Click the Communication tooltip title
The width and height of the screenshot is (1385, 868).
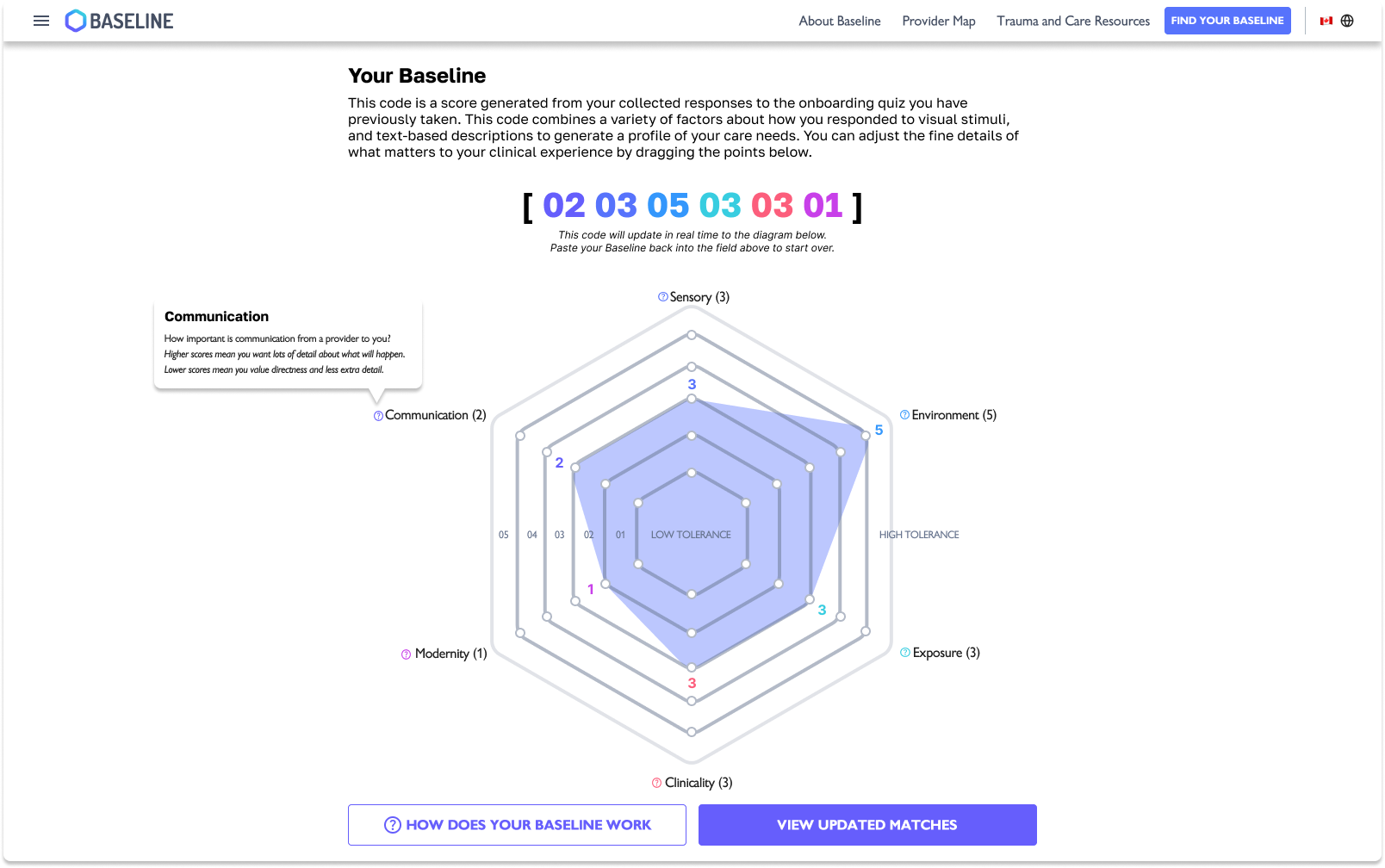click(216, 317)
